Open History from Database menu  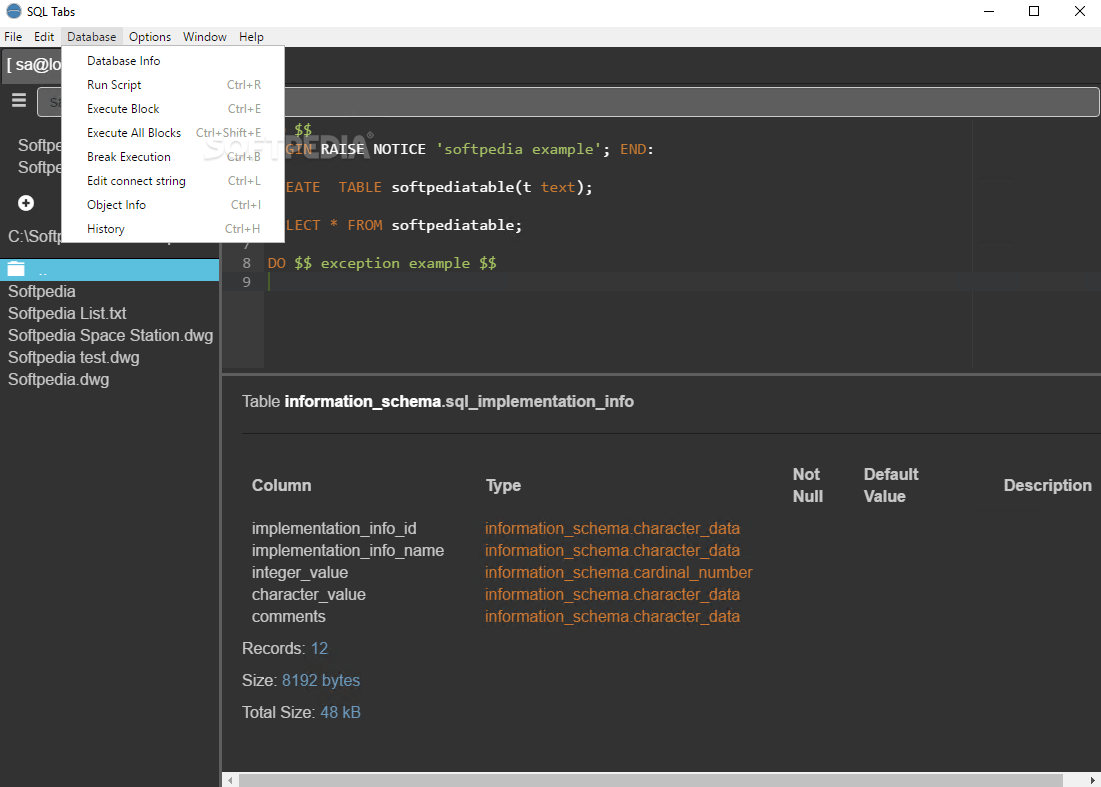coord(106,229)
